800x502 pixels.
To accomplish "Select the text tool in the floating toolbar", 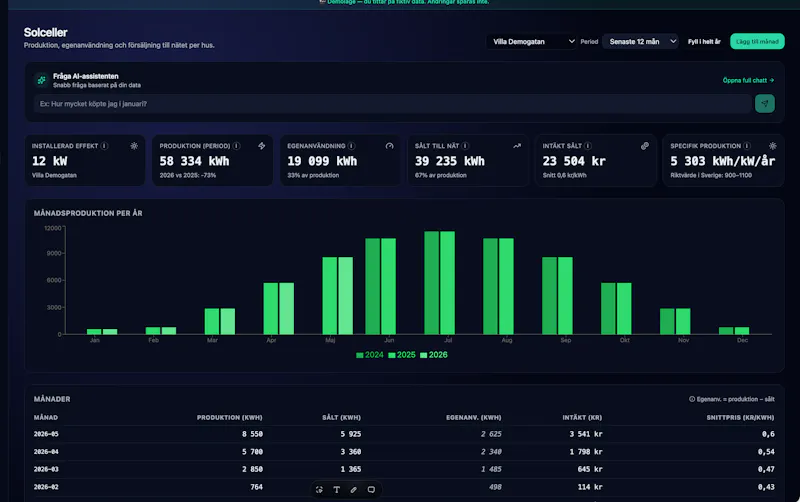I will click(337, 490).
